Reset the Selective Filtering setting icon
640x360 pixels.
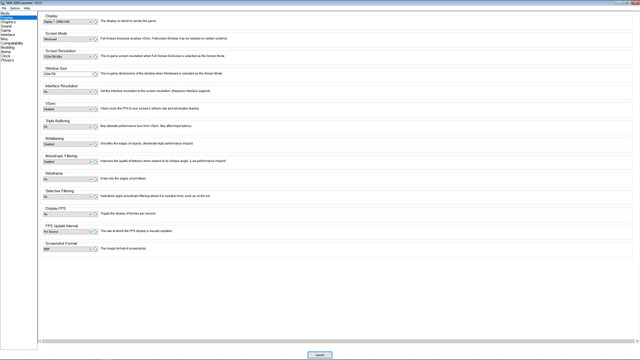click(x=96, y=197)
